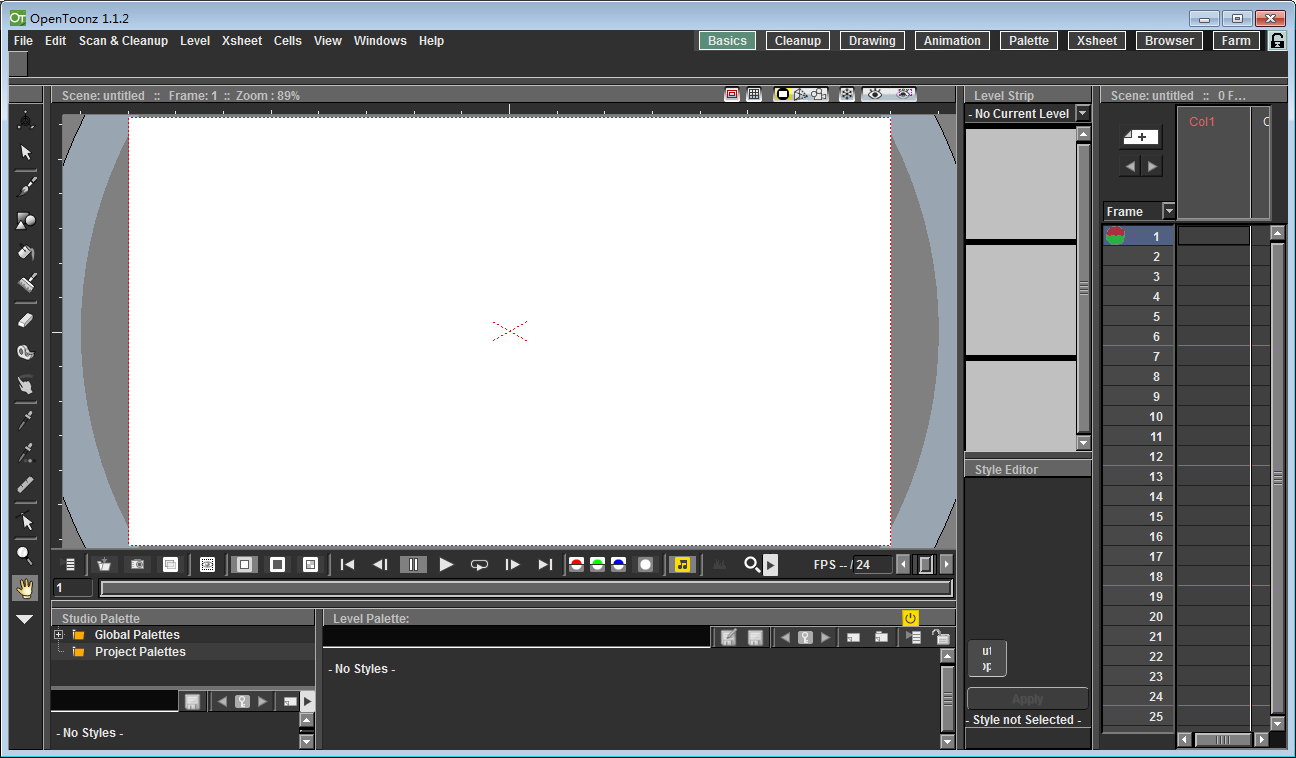
Task: Jump to the first frame
Action: (x=347, y=564)
